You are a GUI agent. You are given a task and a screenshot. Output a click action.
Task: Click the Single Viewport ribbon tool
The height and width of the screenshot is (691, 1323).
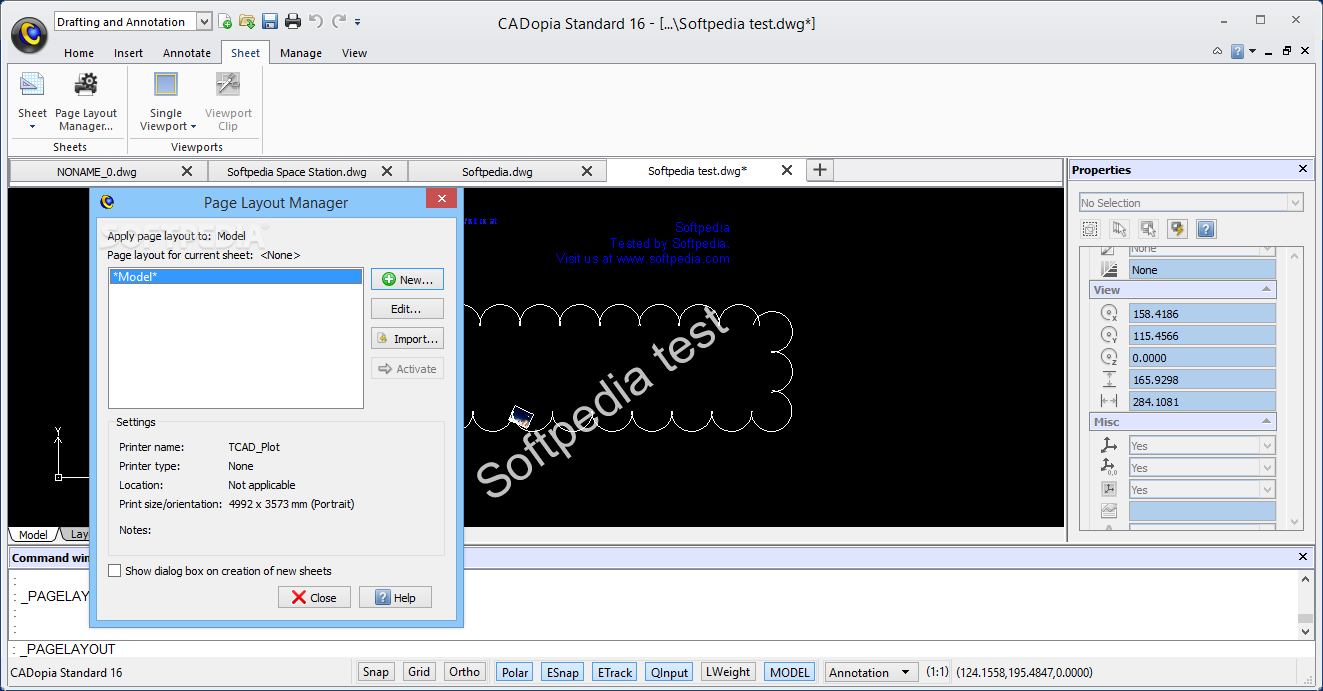click(x=167, y=100)
